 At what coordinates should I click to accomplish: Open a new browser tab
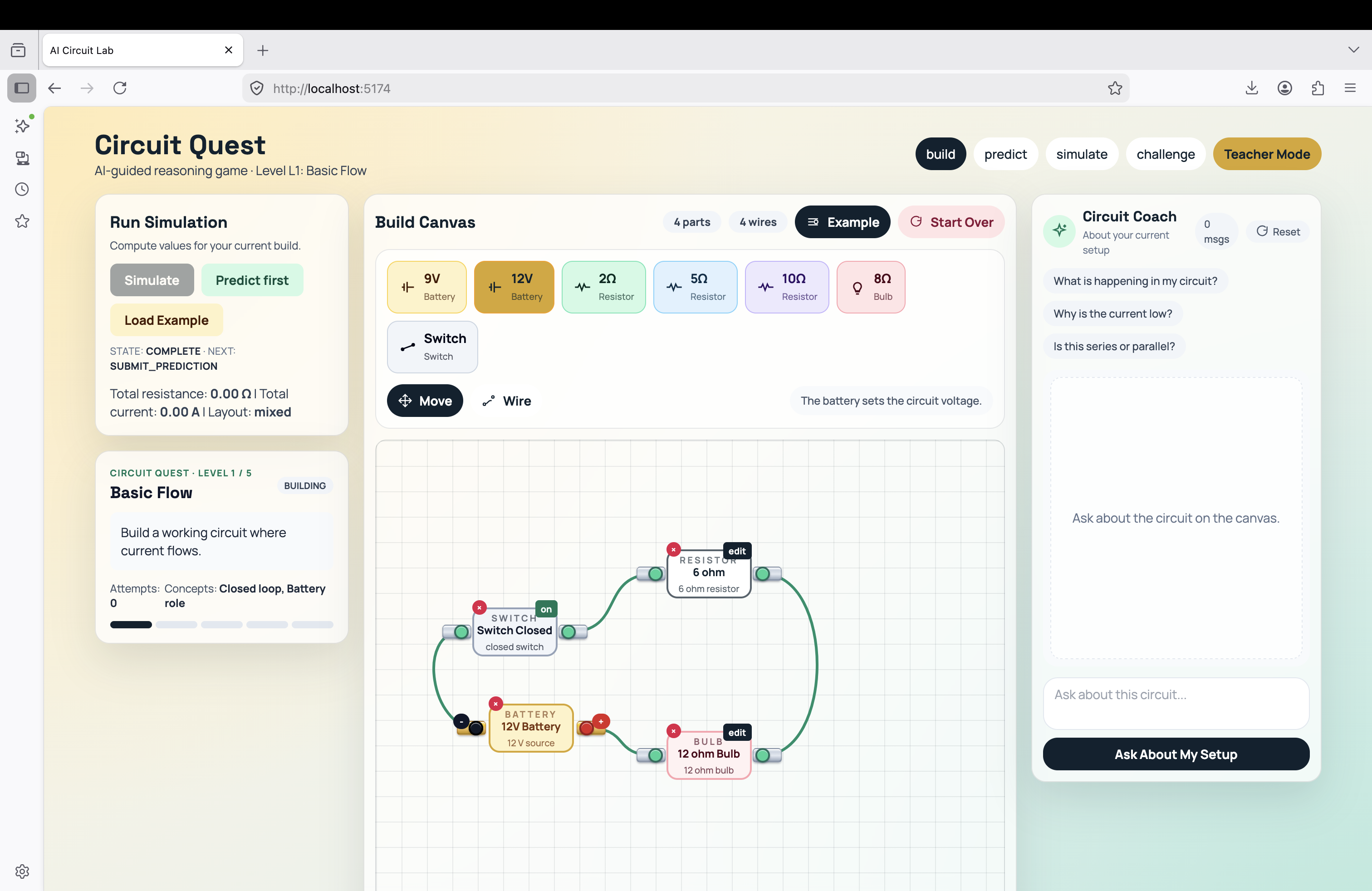click(x=263, y=50)
